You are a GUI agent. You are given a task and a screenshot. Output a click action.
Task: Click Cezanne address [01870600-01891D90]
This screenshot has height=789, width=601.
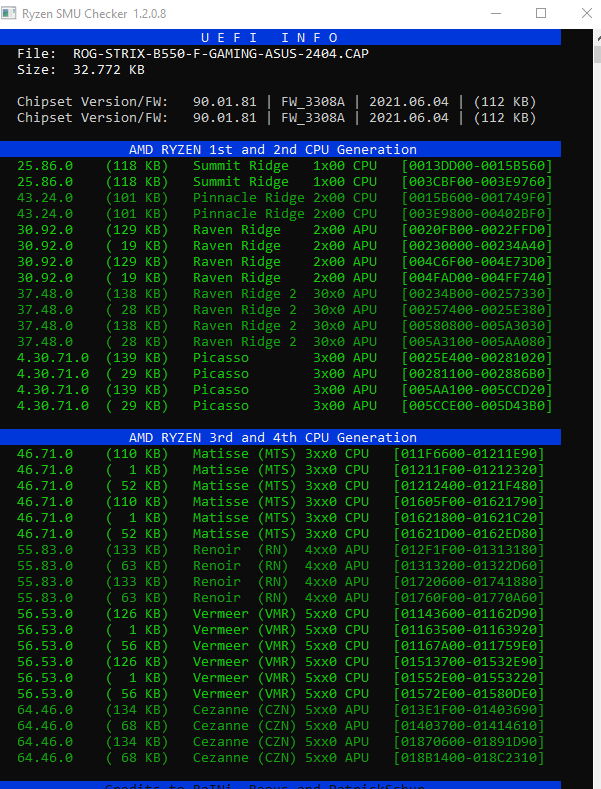(469, 742)
